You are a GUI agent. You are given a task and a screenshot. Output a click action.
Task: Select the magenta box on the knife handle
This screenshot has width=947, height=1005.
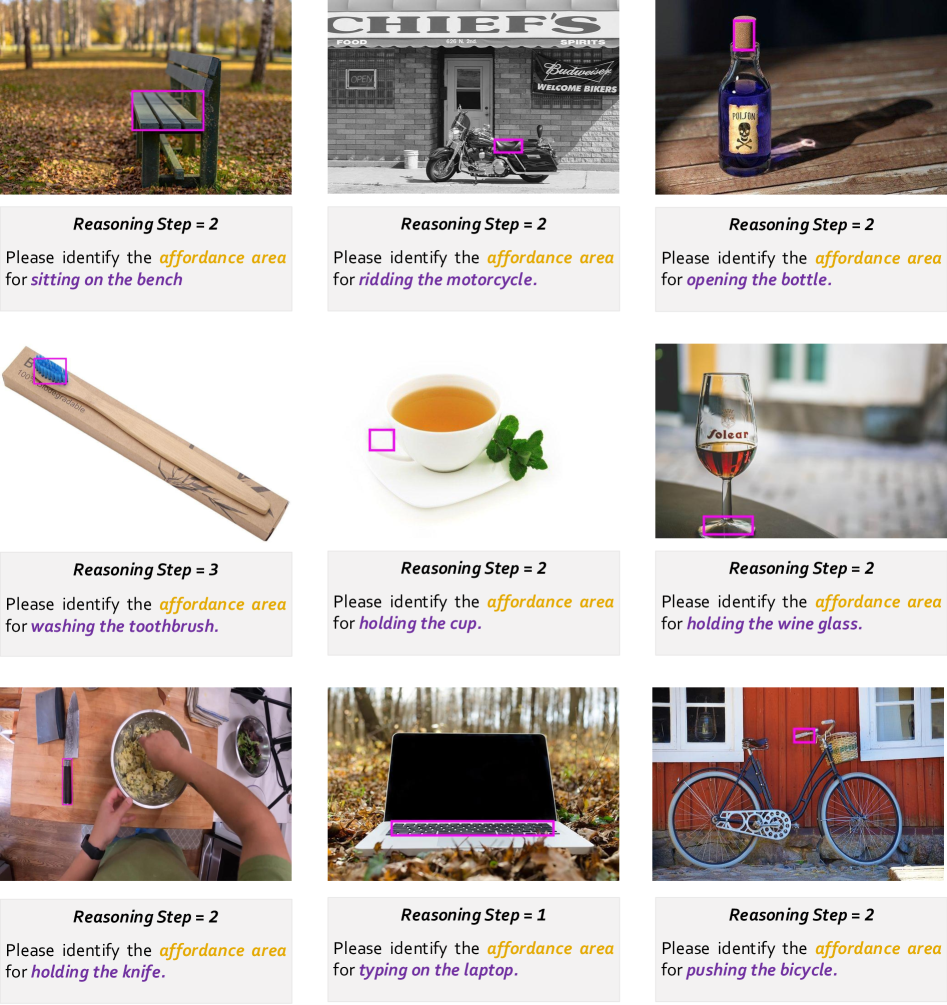67,781
